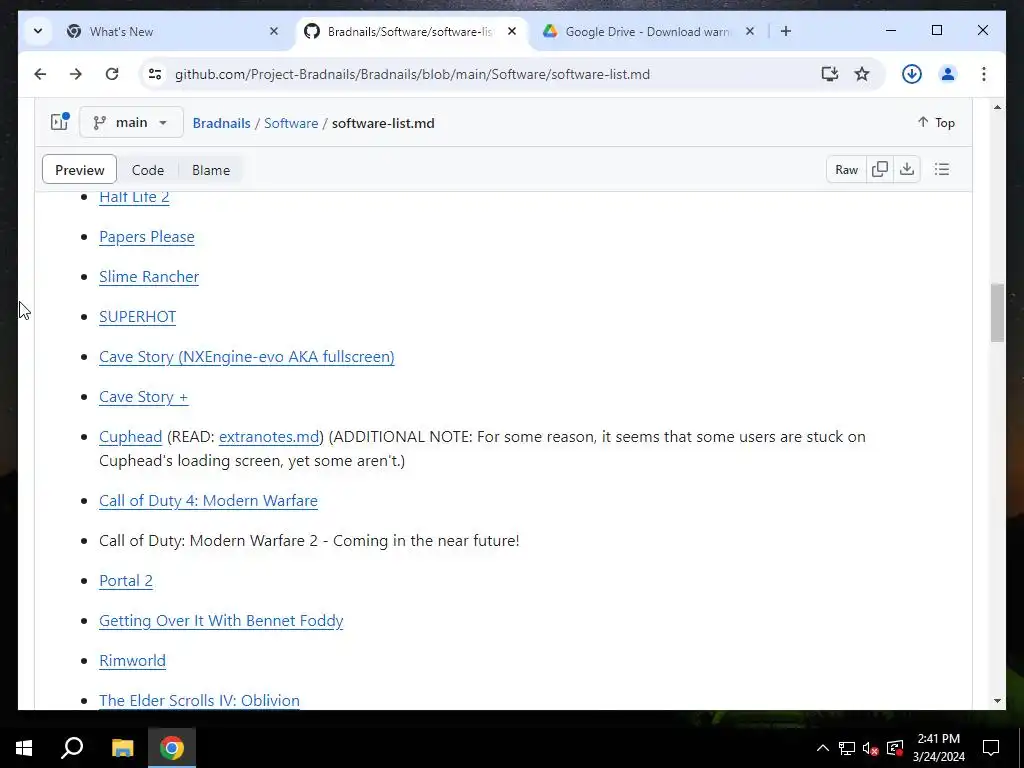Image resolution: width=1024 pixels, height=768 pixels.
Task: Open tab search dropdown arrow
Action: click(x=38, y=31)
